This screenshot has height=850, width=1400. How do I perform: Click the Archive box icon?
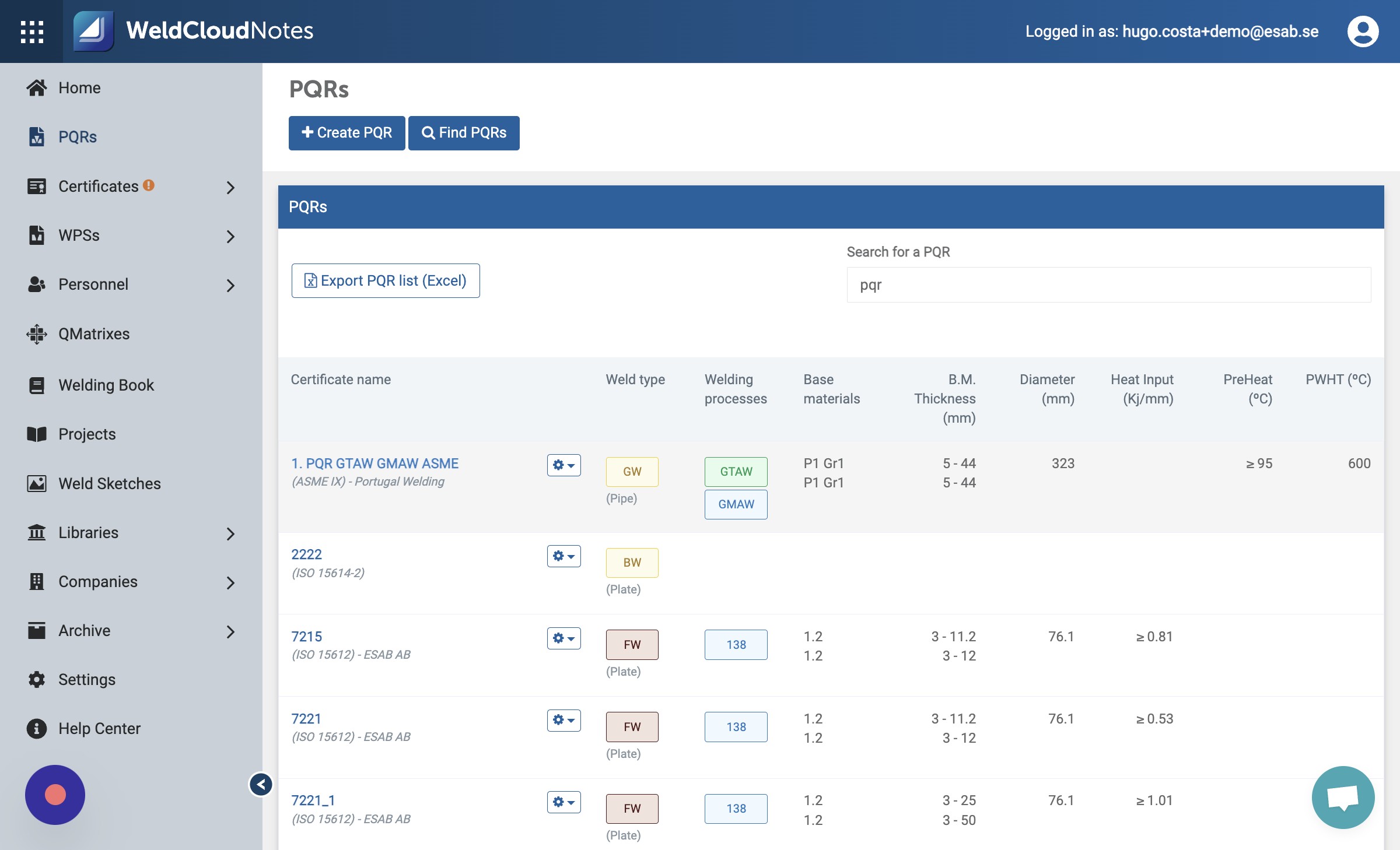37,630
